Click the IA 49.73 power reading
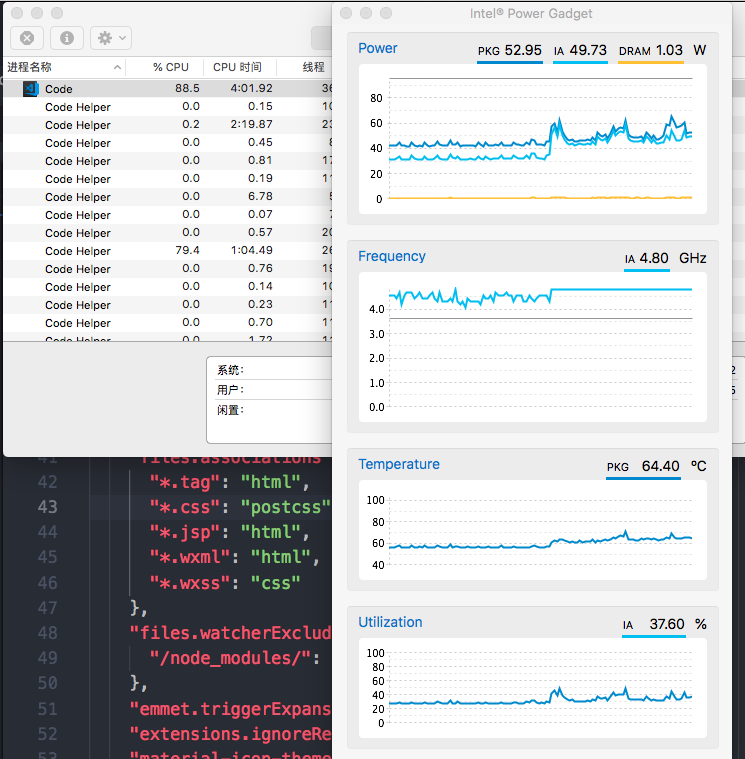The height and width of the screenshot is (759, 745). pos(580,51)
